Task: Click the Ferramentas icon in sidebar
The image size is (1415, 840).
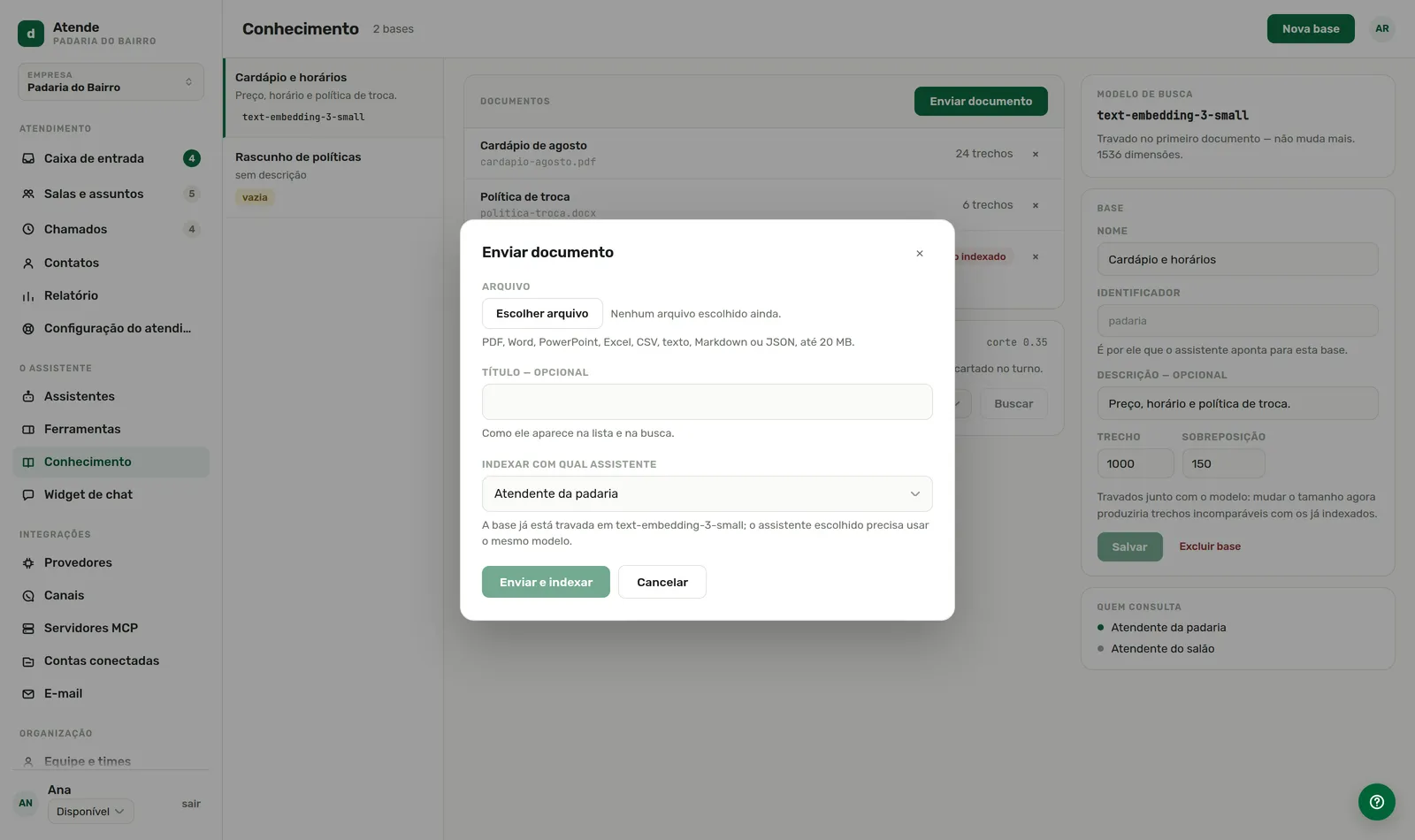Action: pos(28,429)
